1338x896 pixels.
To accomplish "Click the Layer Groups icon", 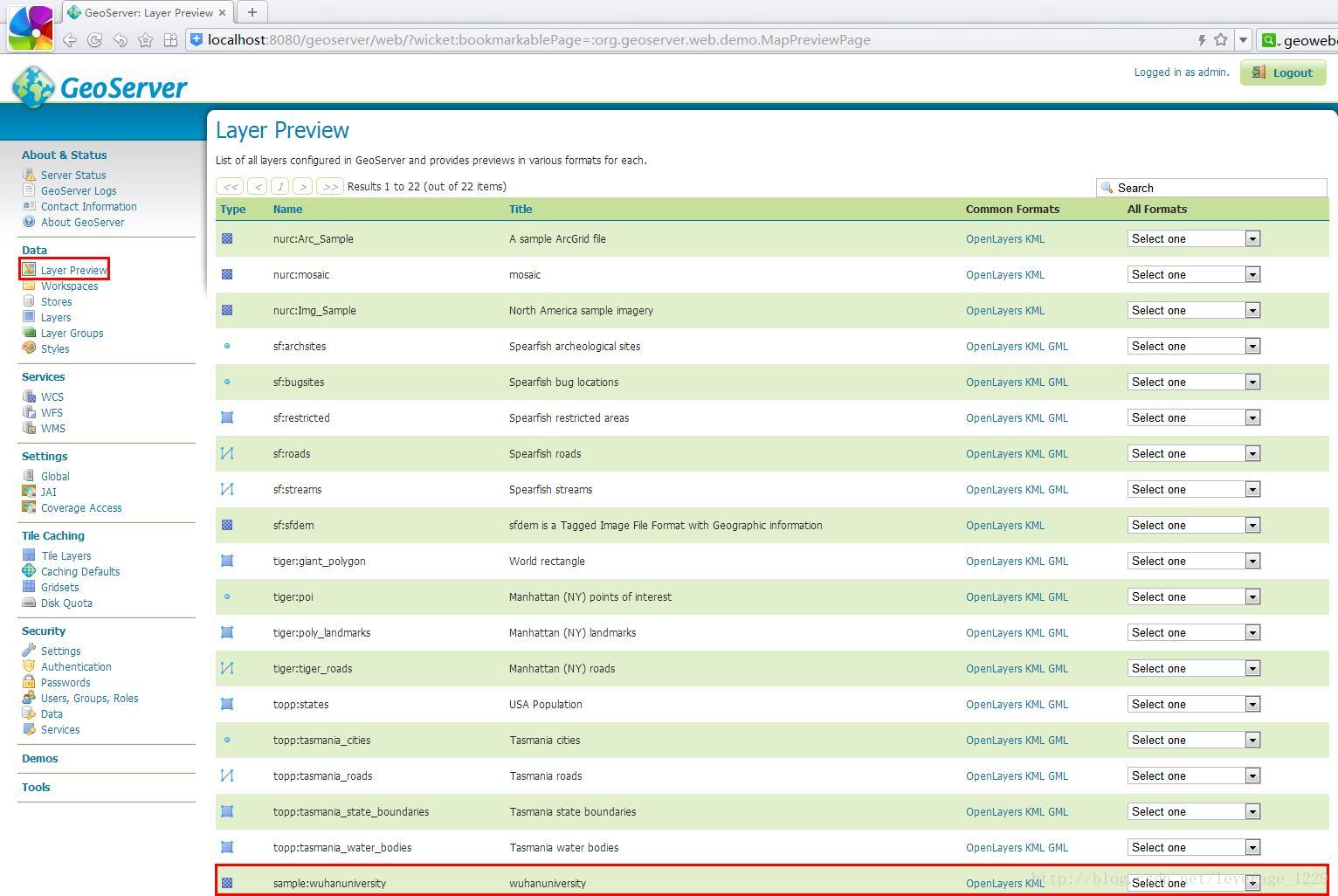I will coord(29,333).
